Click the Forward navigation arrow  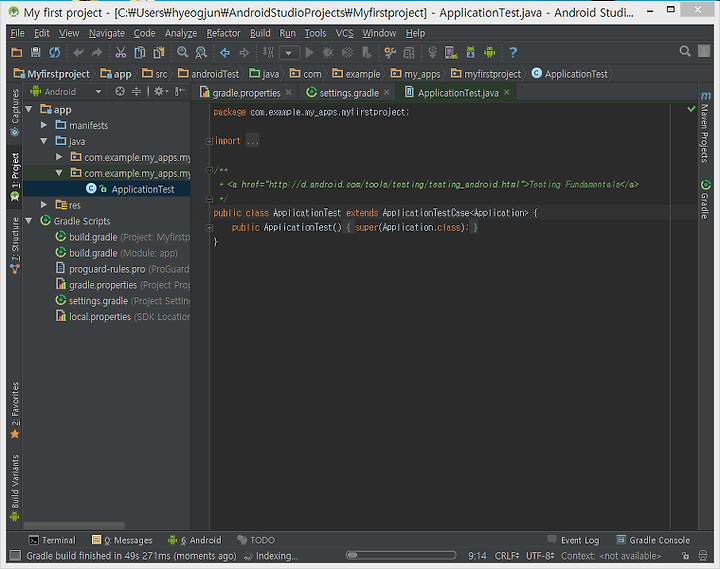pos(244,53)
